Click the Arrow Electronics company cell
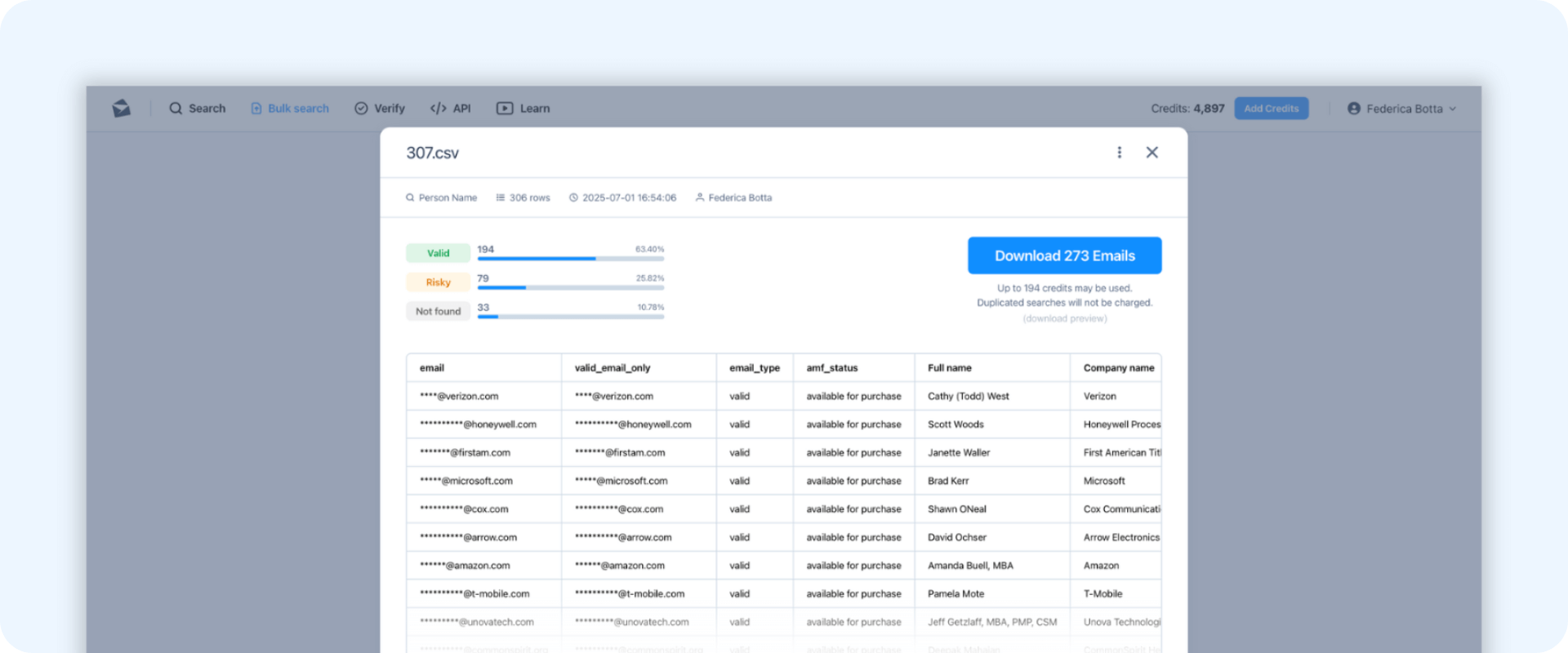The width and height of the screenshot is (1568, 653). coord(1116,537)
